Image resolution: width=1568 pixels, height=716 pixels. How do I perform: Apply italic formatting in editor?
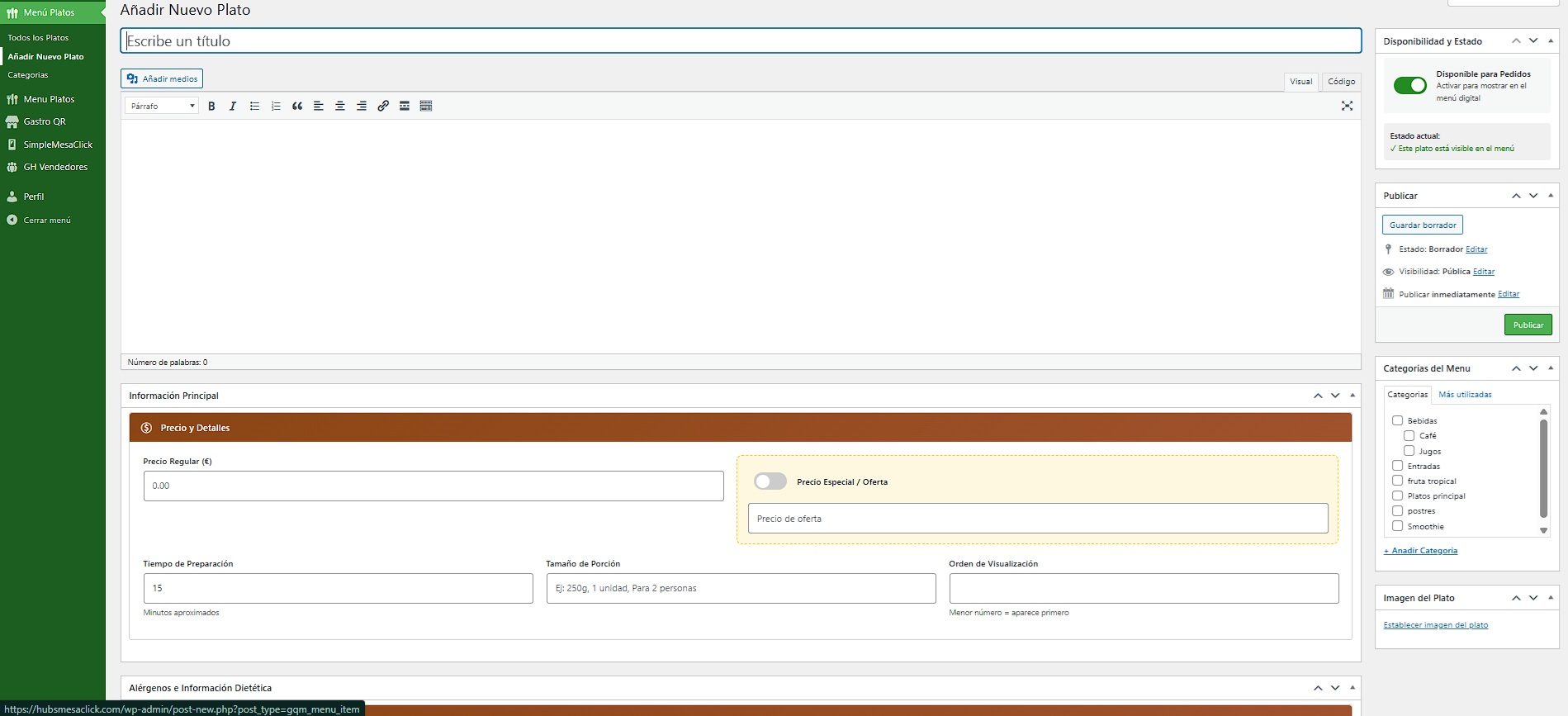[233, 107]
